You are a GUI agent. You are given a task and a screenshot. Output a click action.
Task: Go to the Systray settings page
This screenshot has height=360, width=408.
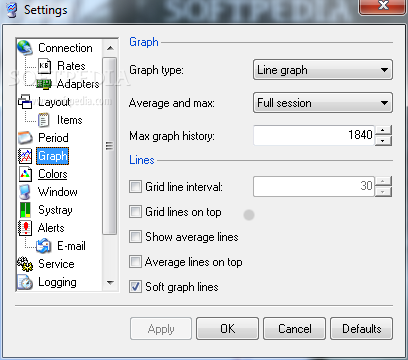click(55, 210)
